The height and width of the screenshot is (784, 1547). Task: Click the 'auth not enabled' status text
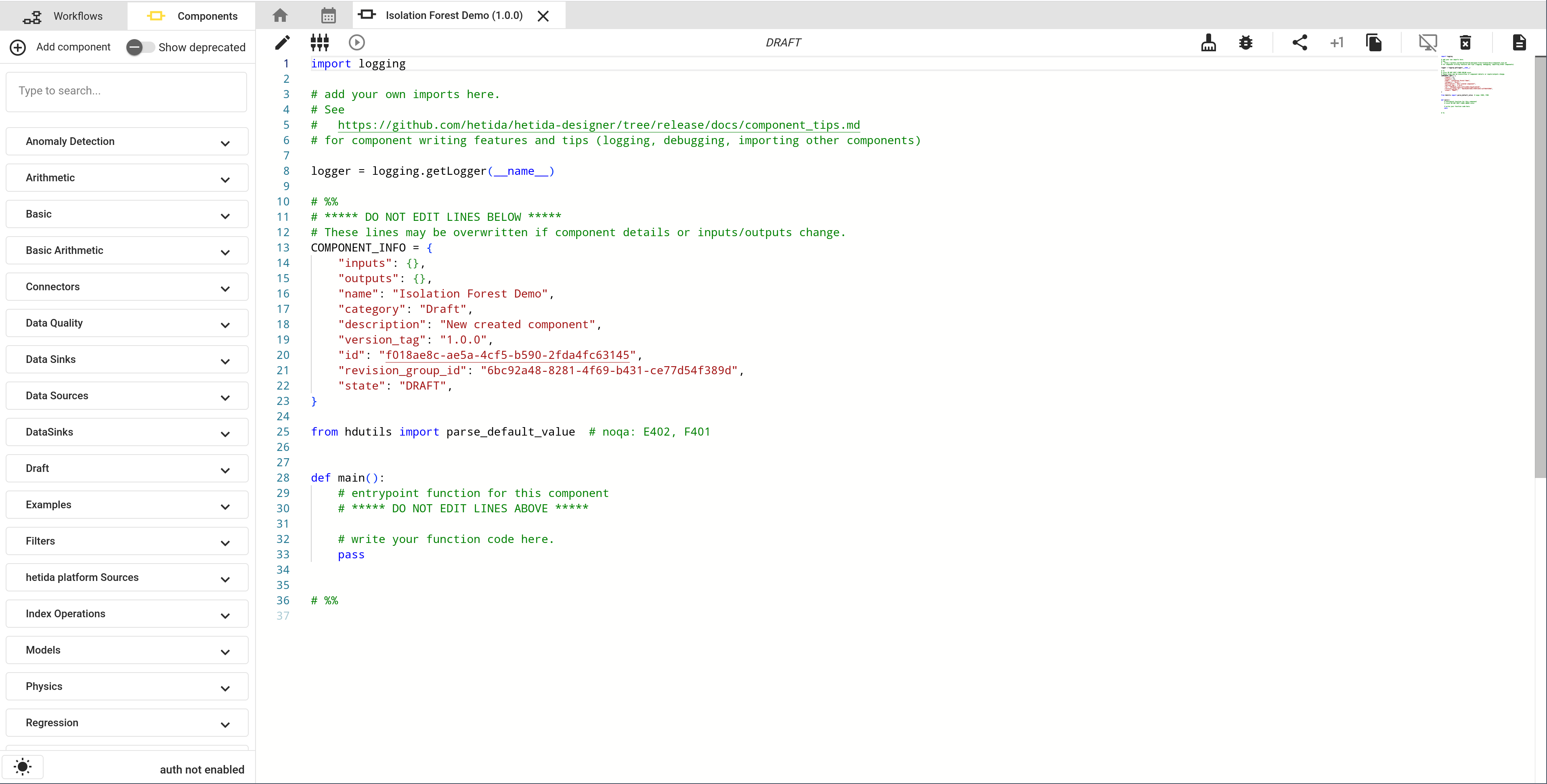[x=202, y=769]
